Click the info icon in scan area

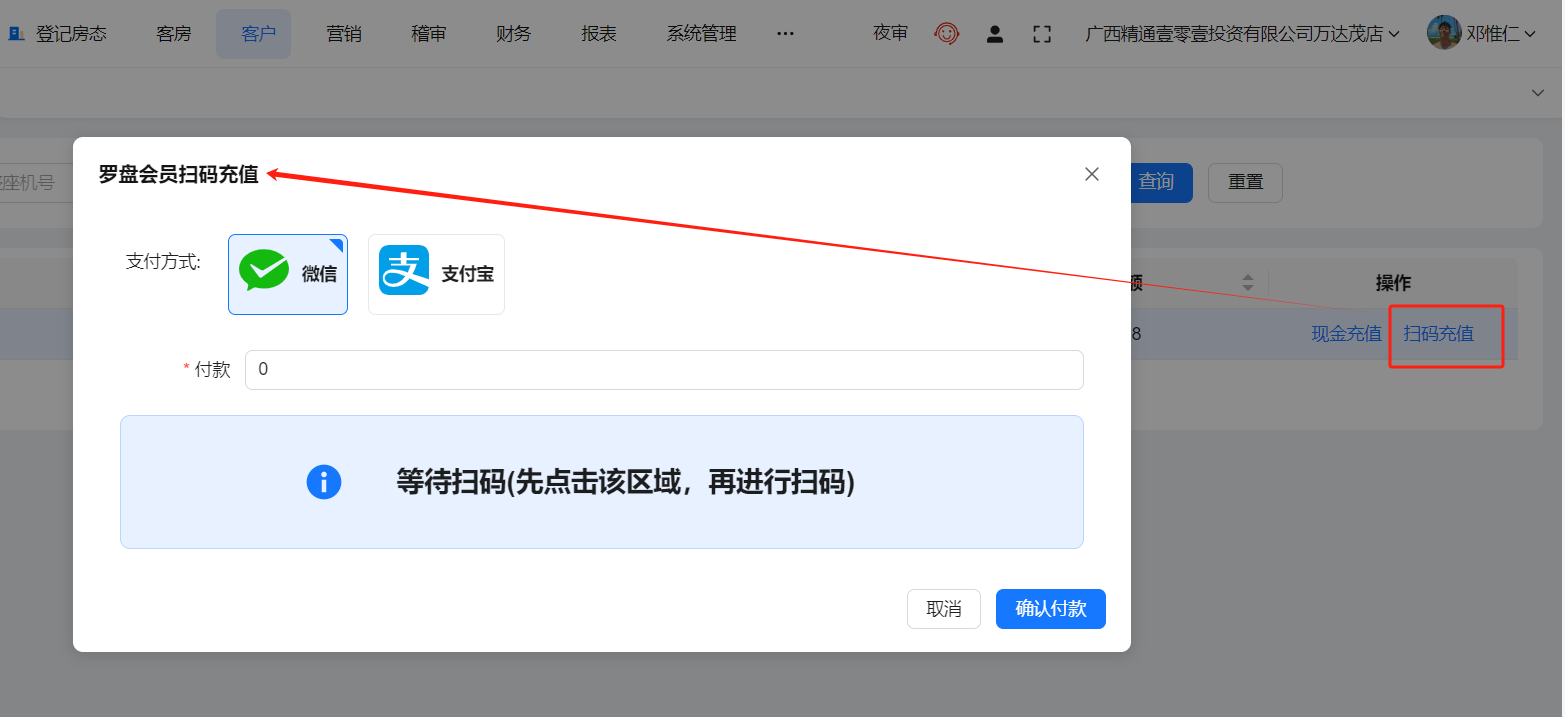324,482
